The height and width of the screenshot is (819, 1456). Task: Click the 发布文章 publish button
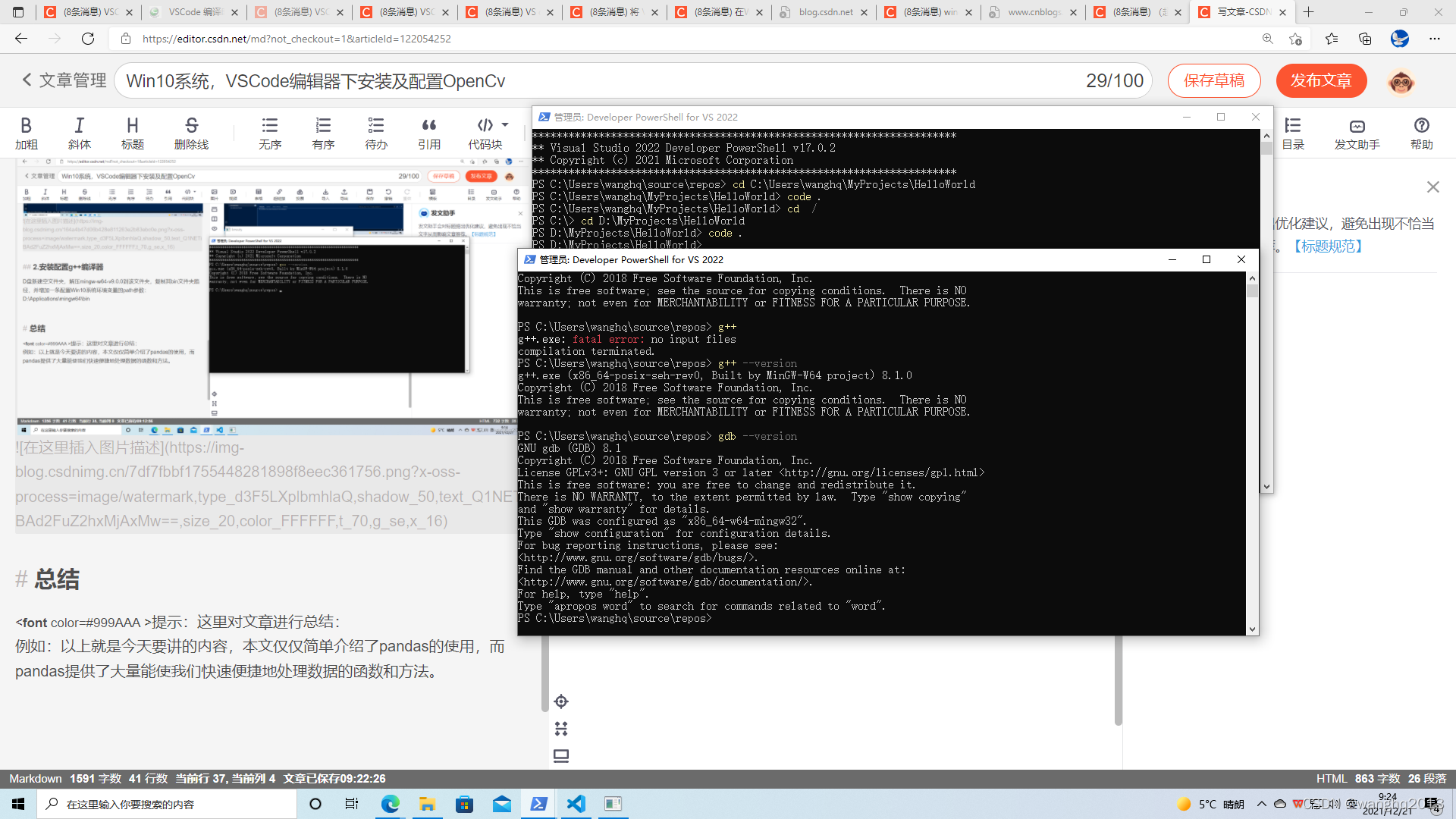(1321, 81)
